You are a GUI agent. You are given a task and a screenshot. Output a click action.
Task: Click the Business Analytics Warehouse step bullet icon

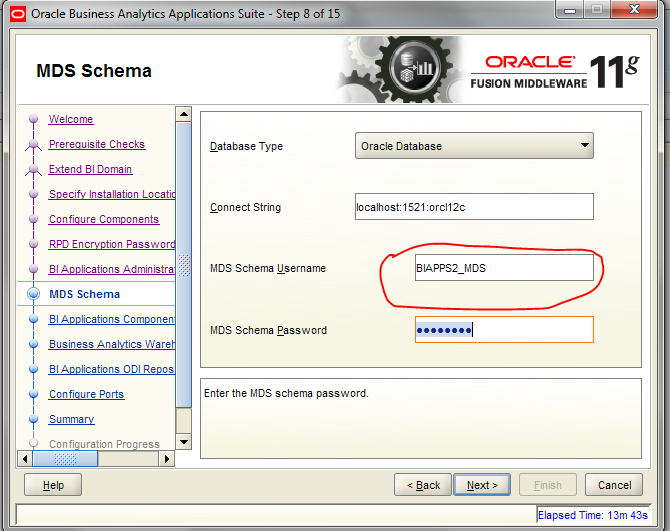33,344
